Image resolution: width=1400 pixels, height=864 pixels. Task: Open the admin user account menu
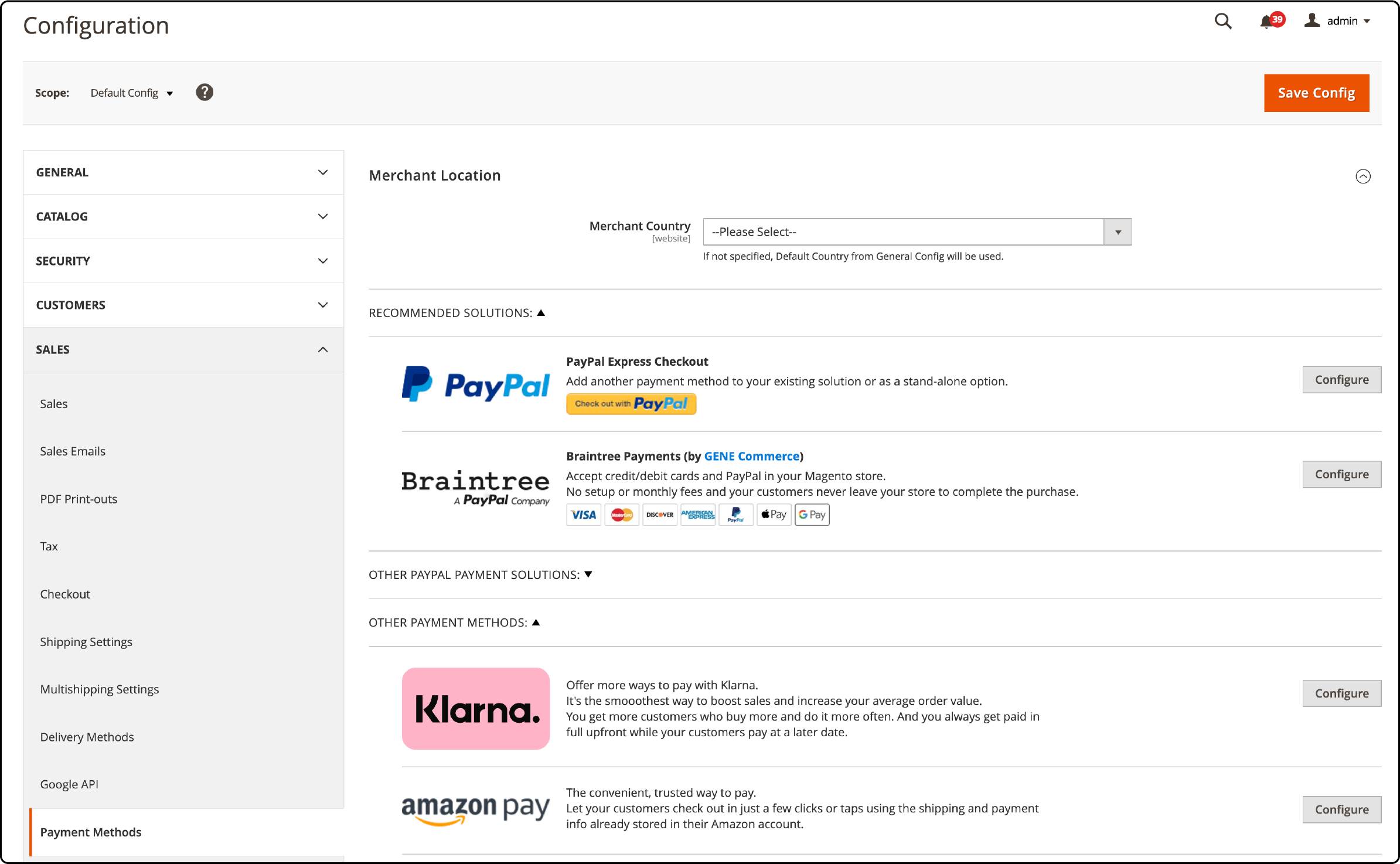click(x=1337, y=21)
